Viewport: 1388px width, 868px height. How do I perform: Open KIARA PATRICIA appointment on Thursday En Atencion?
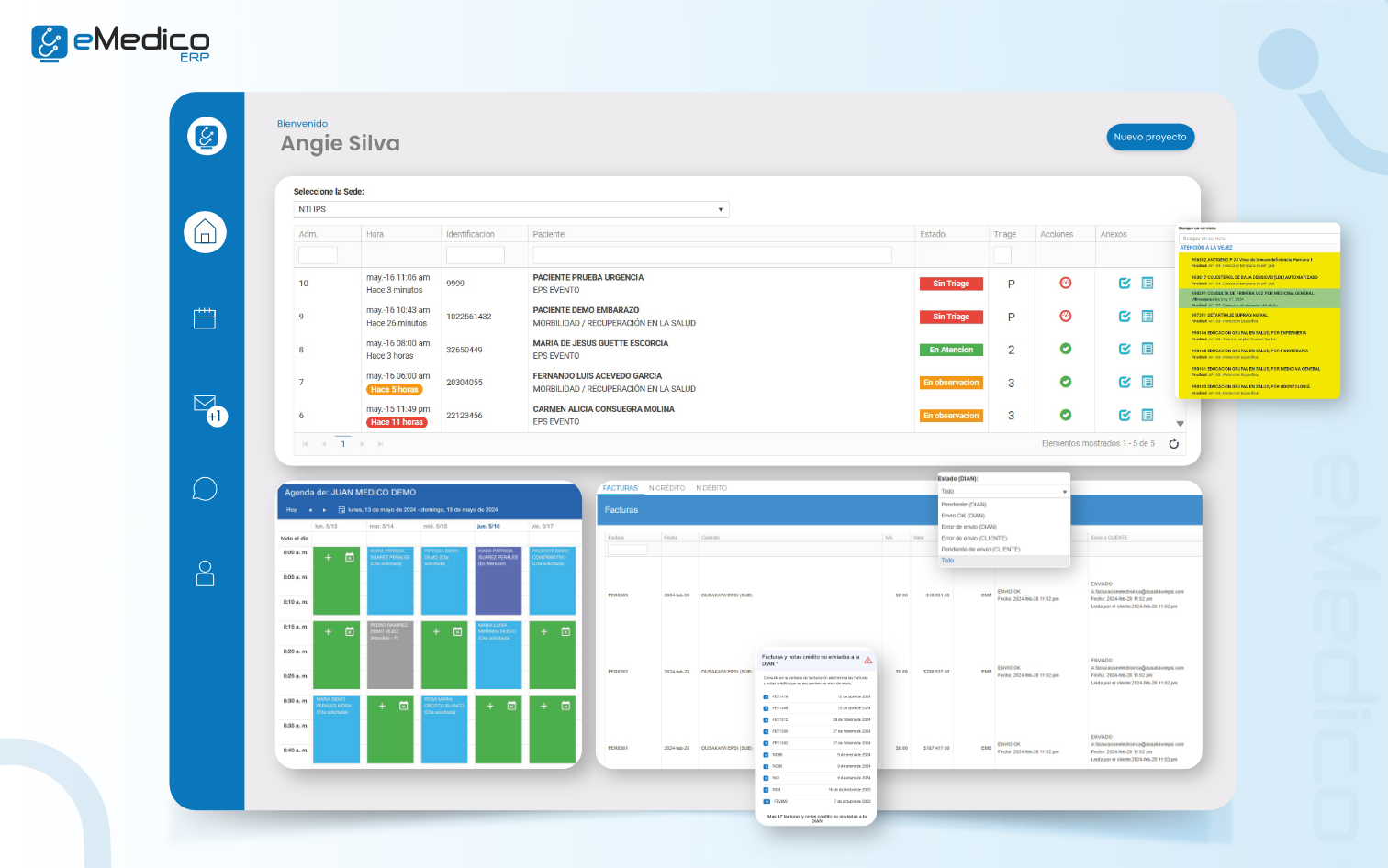(498, 580)
